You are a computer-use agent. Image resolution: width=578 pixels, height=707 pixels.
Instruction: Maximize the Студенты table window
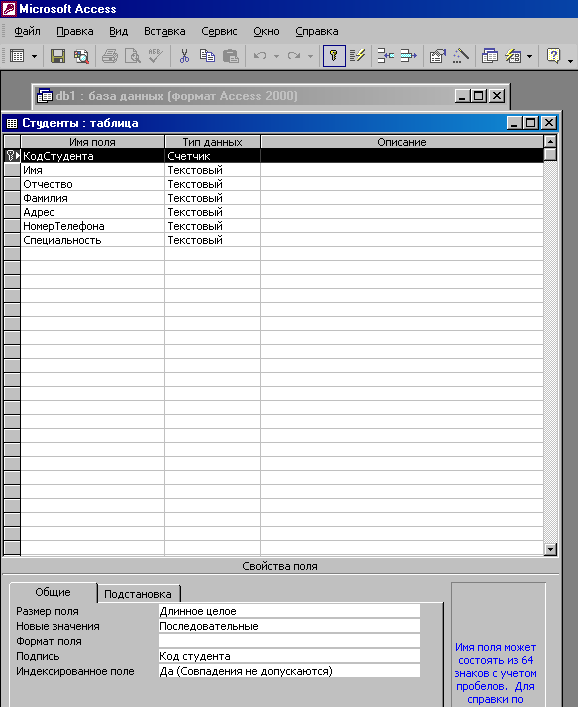click(531, 123)
